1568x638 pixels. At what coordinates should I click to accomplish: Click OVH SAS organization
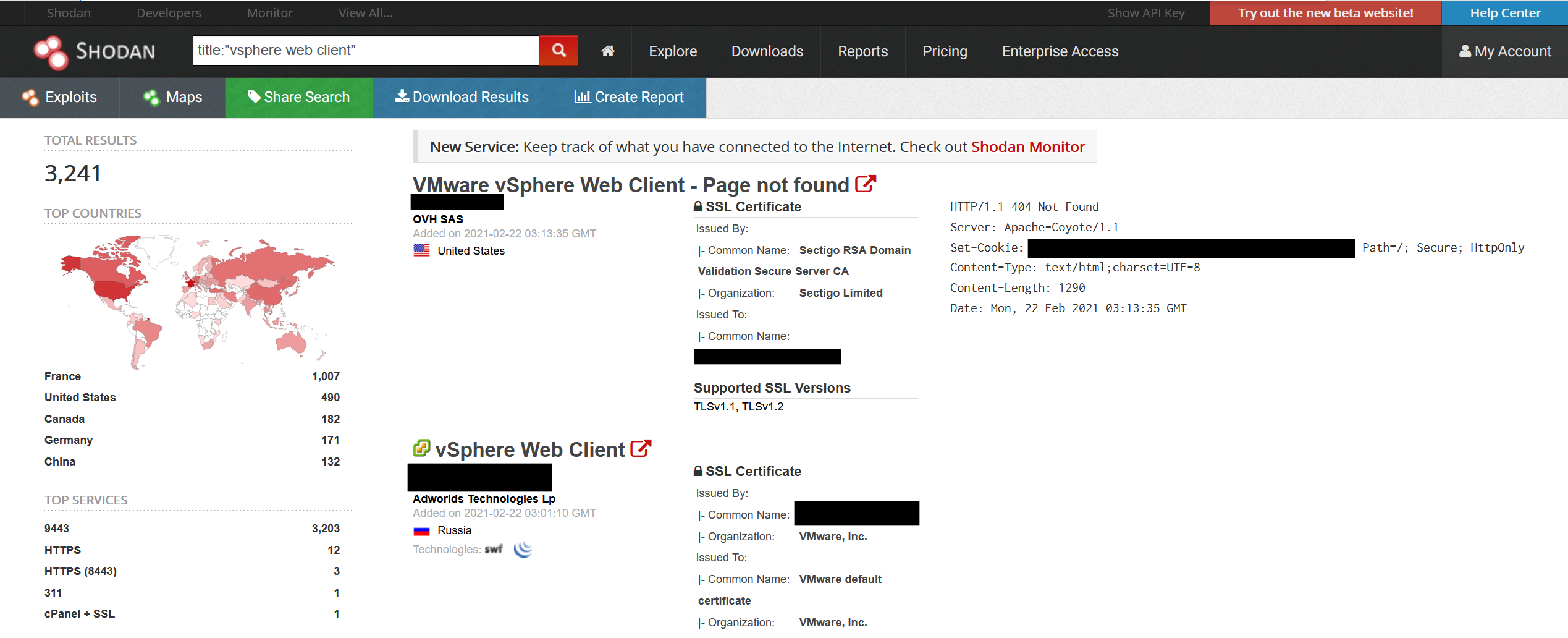(x=437, y=219)
